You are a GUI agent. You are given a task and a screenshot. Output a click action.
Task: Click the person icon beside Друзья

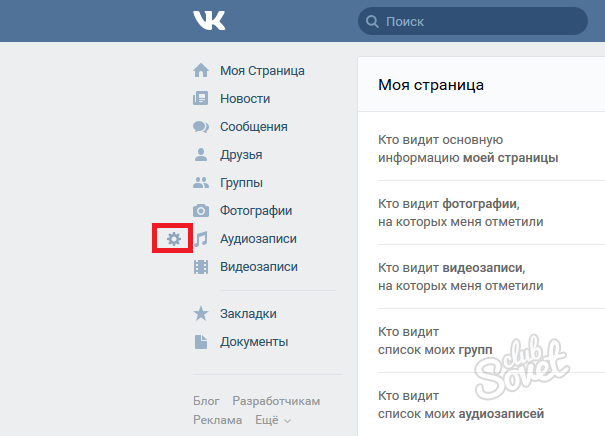(x=201, y=155)
